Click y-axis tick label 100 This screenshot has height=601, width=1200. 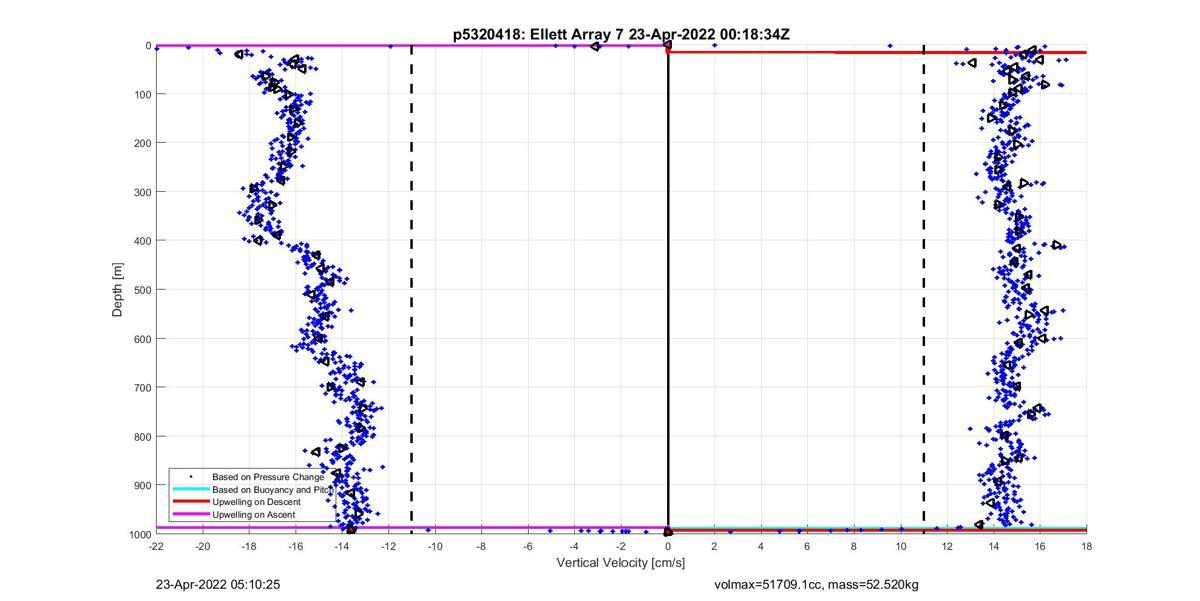pyautogui.click(x=142, y=95)
